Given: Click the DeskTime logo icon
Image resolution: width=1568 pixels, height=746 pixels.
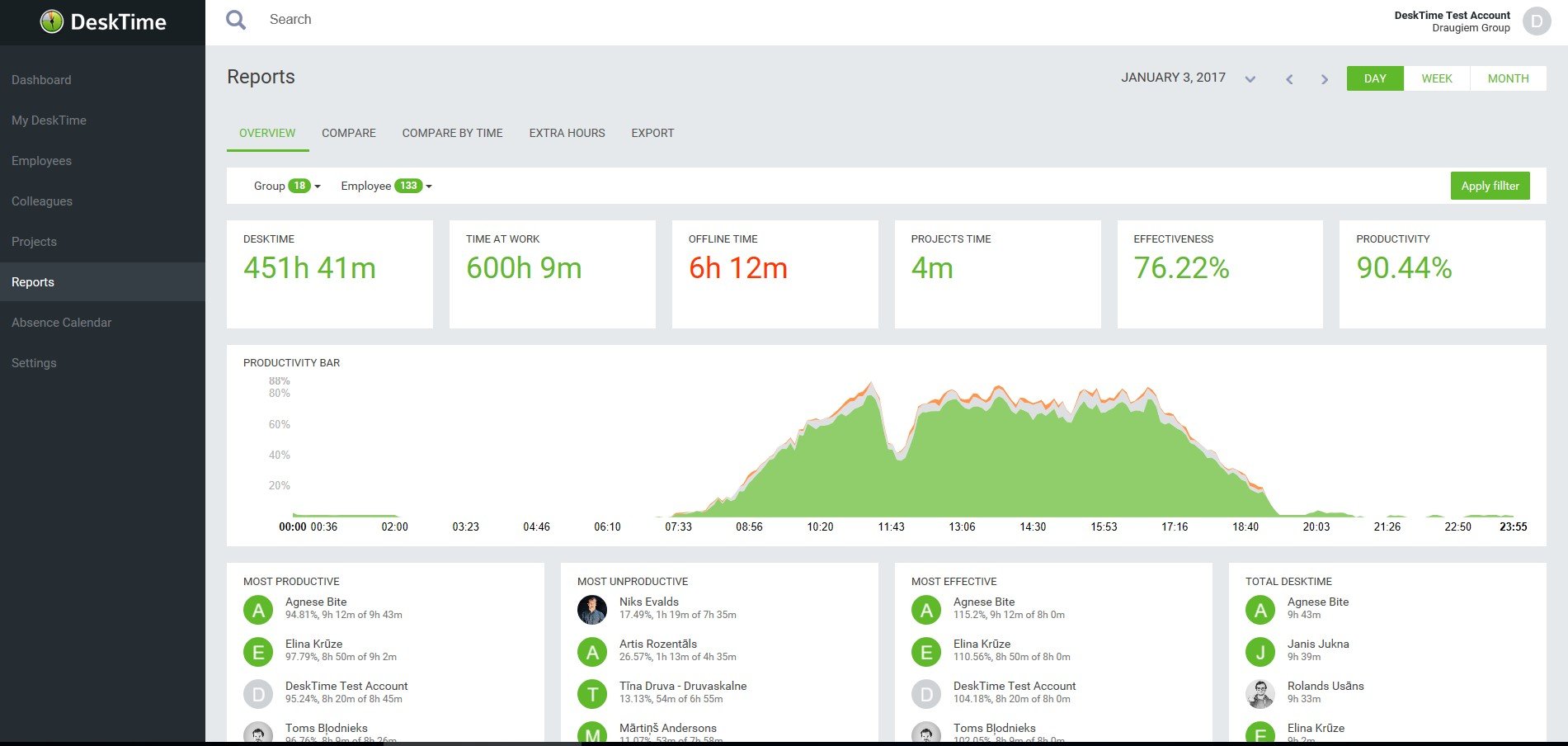Looking at the screenshot, I should tap(52, 22).
